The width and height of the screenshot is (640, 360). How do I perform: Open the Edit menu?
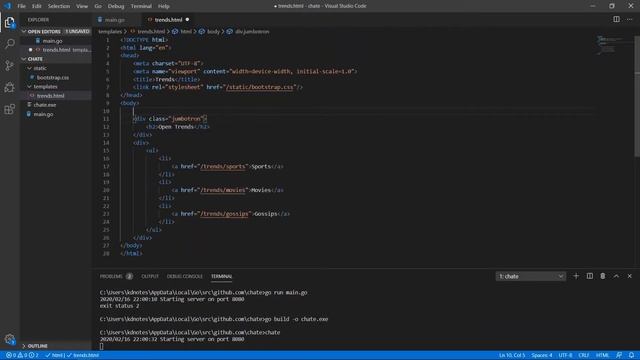[37, 6]
